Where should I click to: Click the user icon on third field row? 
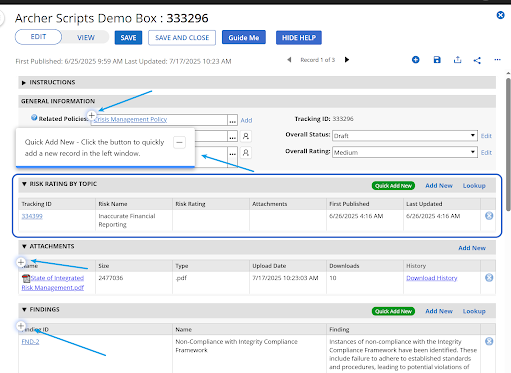(x=246, y=153)
